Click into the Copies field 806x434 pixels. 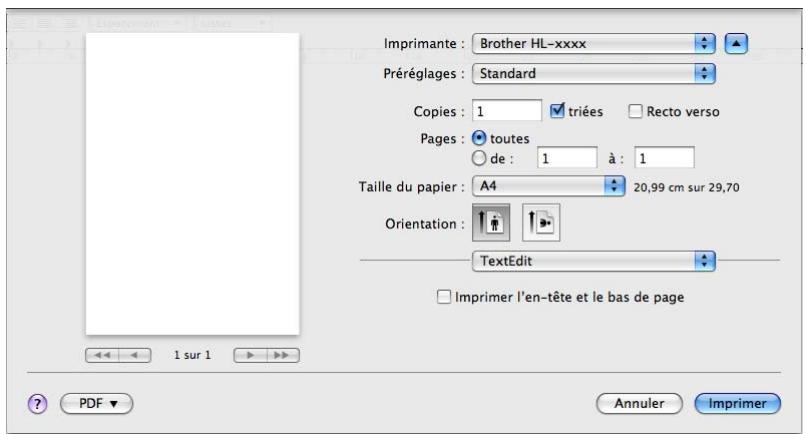point(507,111)
